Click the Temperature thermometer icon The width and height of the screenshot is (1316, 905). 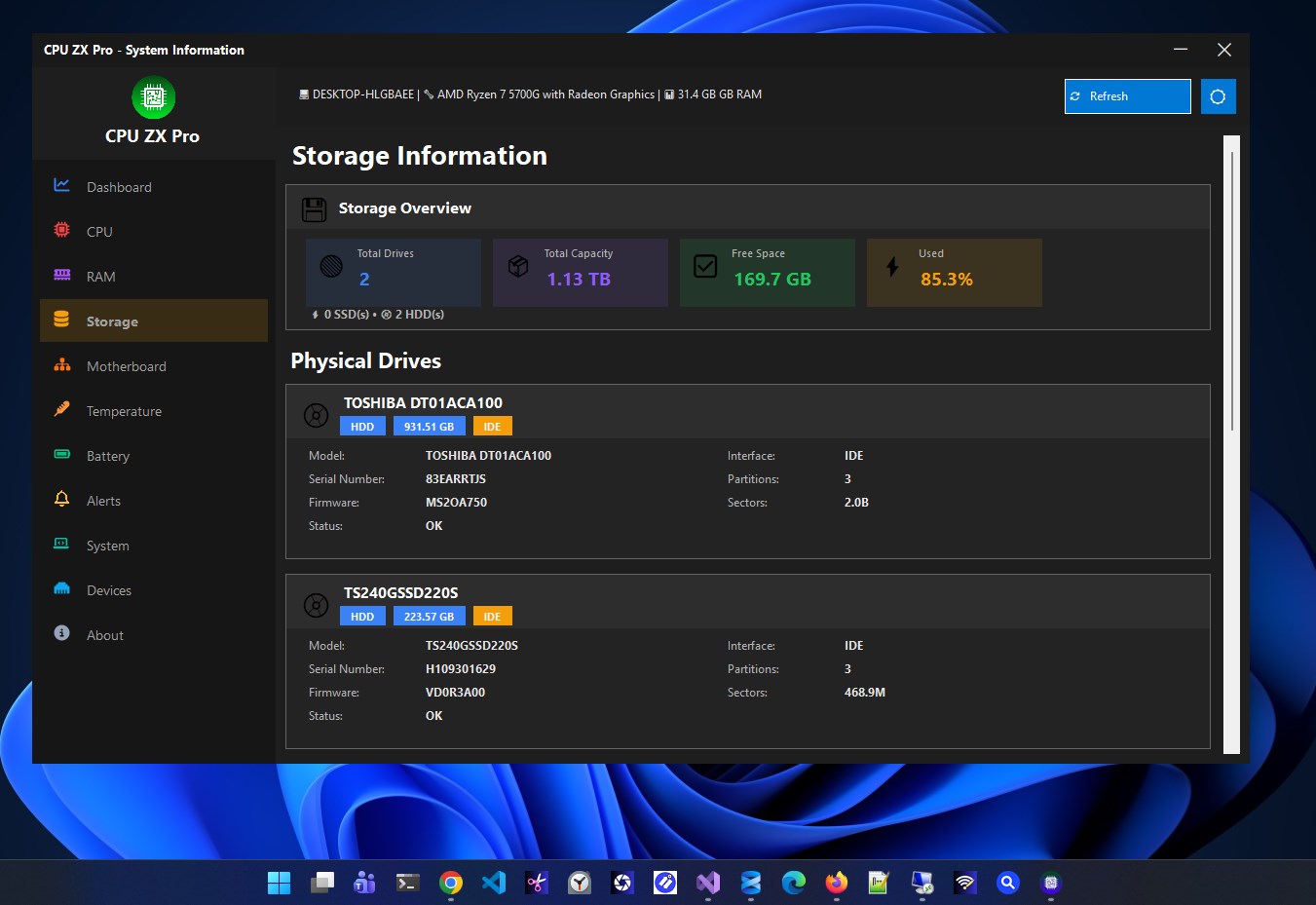[x=61, y=409]
